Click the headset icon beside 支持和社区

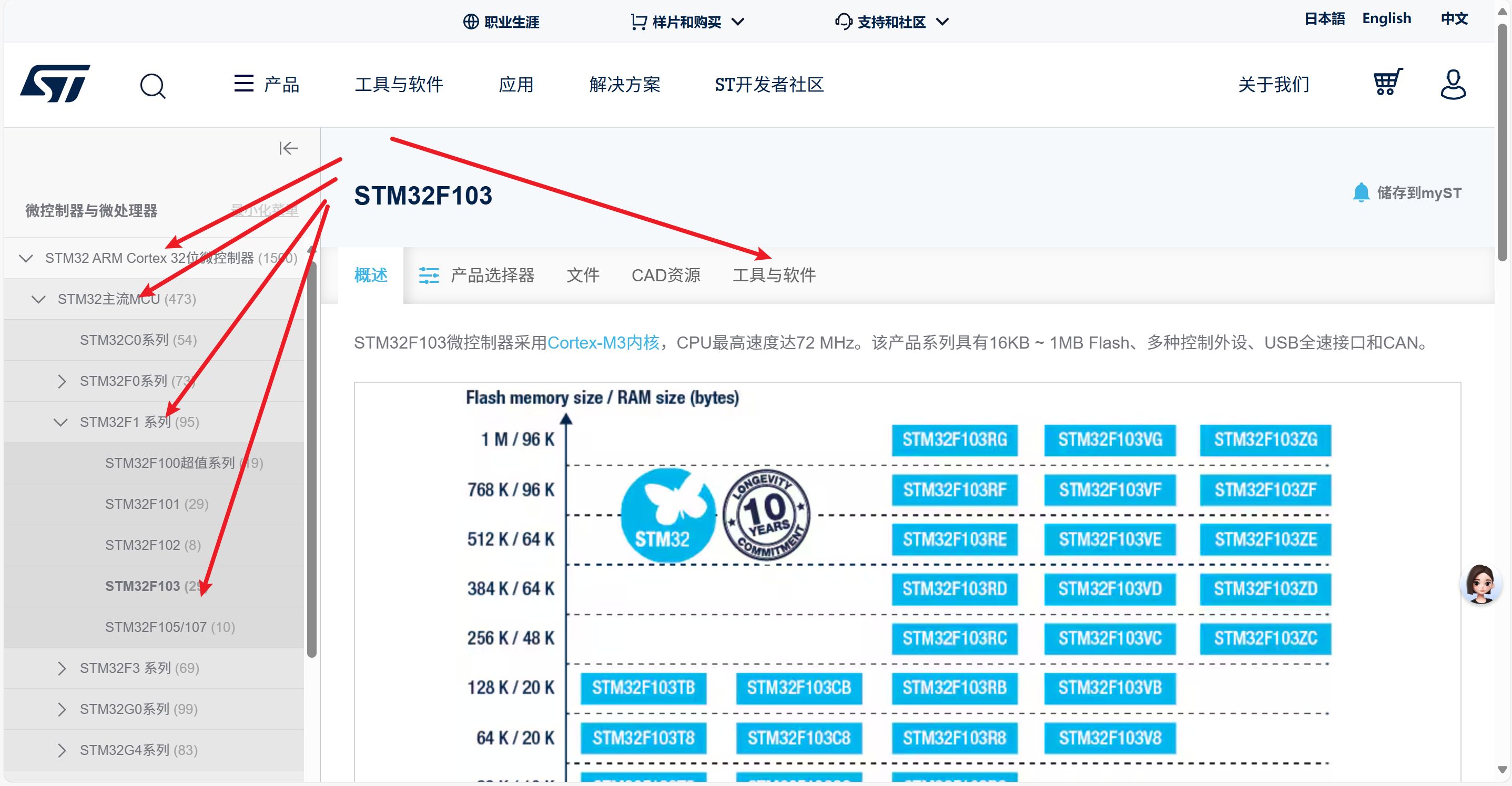coord(844,22)
